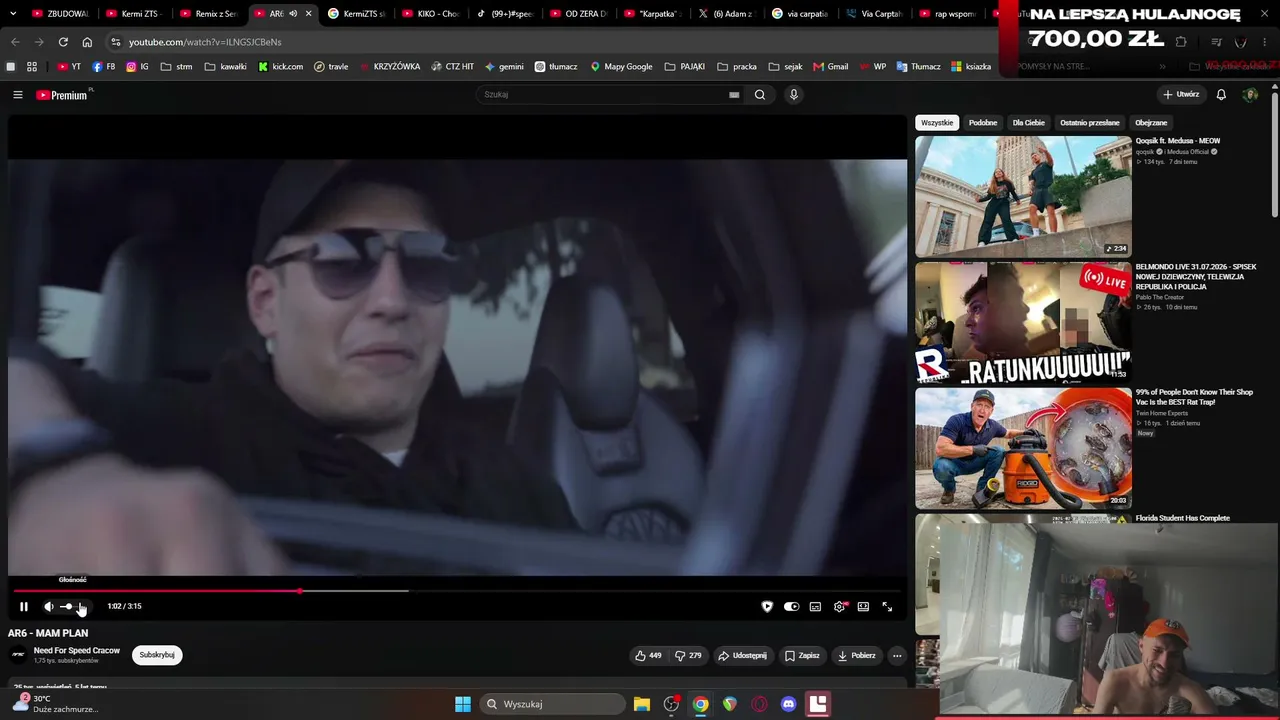The image size is (1280, 720).
Task: Dislike the video with thumbs down
Action: click(688, 656)
